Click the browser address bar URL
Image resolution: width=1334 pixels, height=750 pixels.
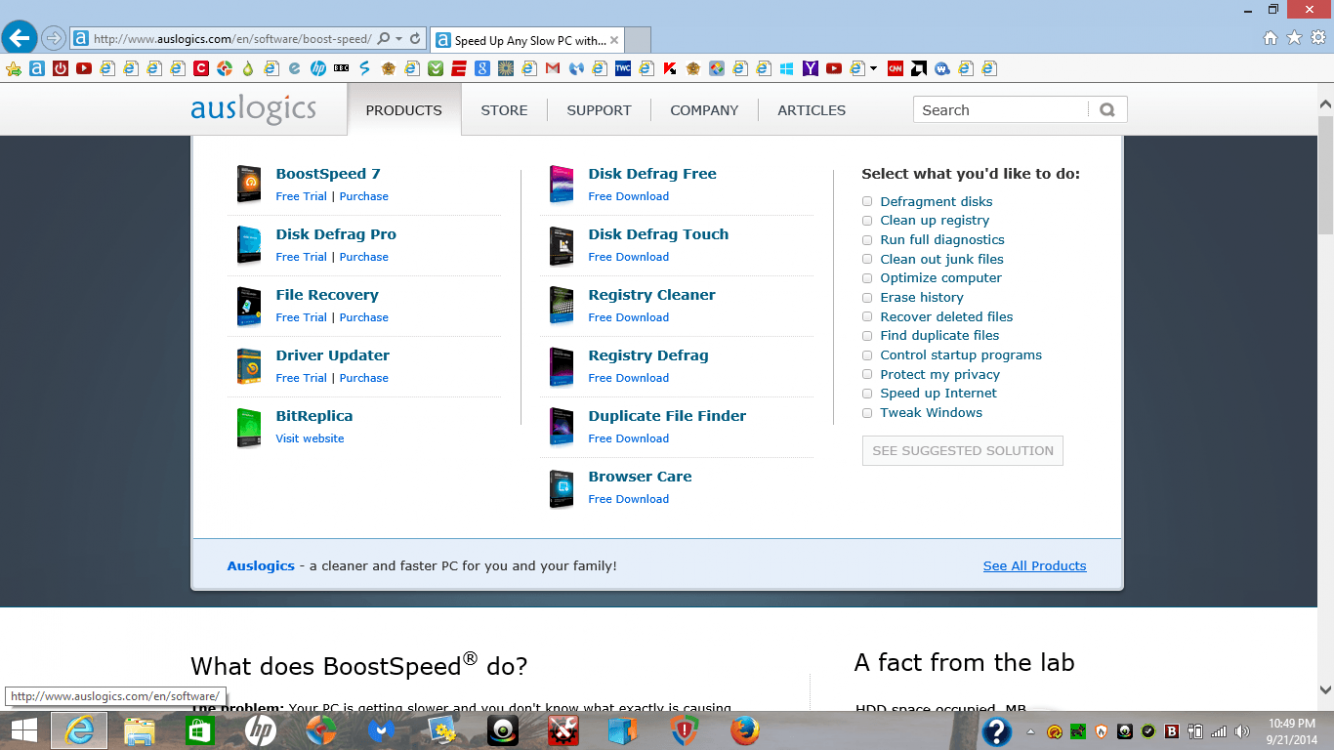[x=232, y=39]
